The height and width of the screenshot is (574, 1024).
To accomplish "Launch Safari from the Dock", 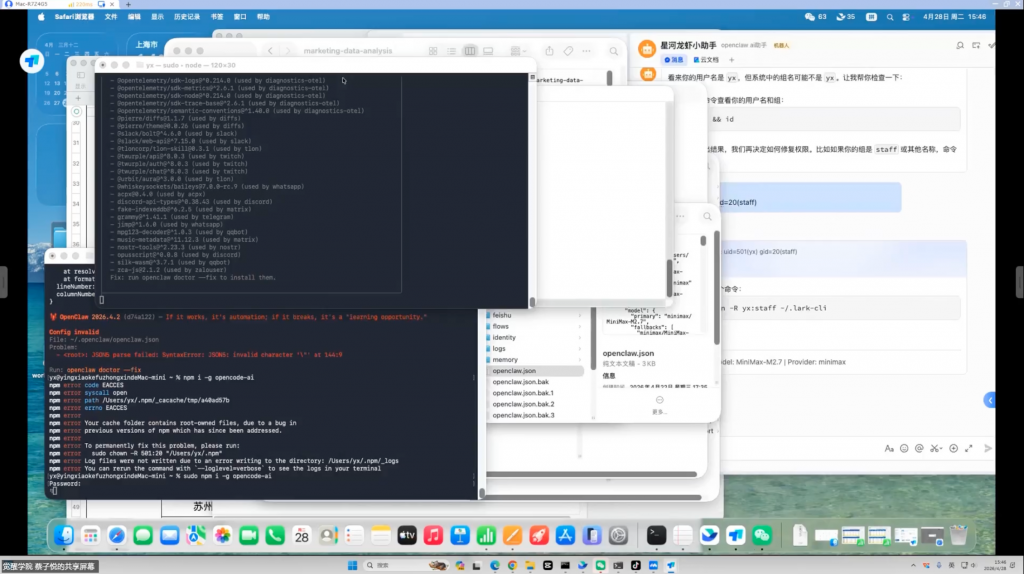I will (117, 535).
